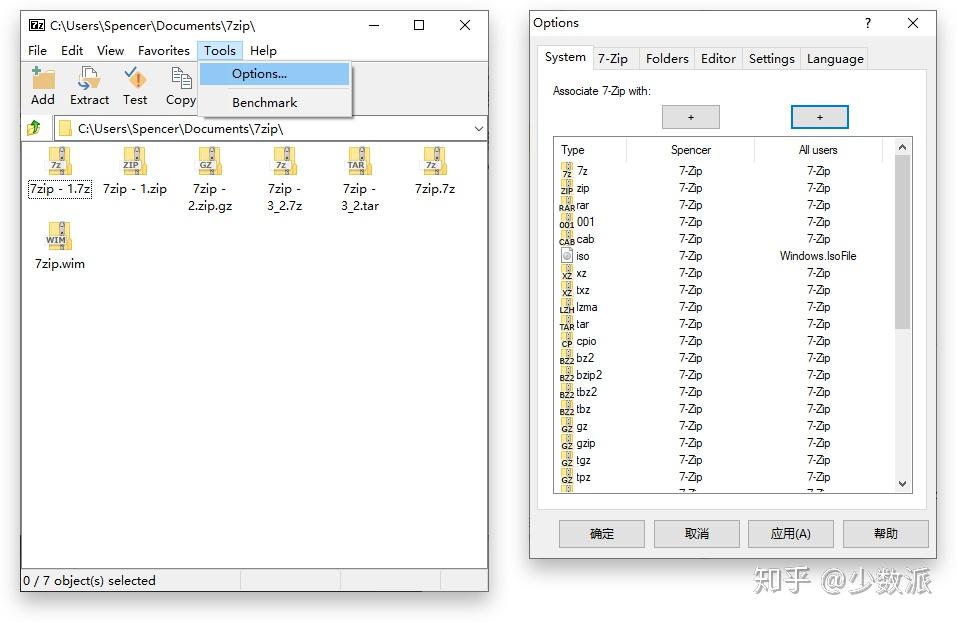Image resolution: width=957 pixels, height=622 pixels.
Task: Click the tpz row type label
Action: coord(583,477)
